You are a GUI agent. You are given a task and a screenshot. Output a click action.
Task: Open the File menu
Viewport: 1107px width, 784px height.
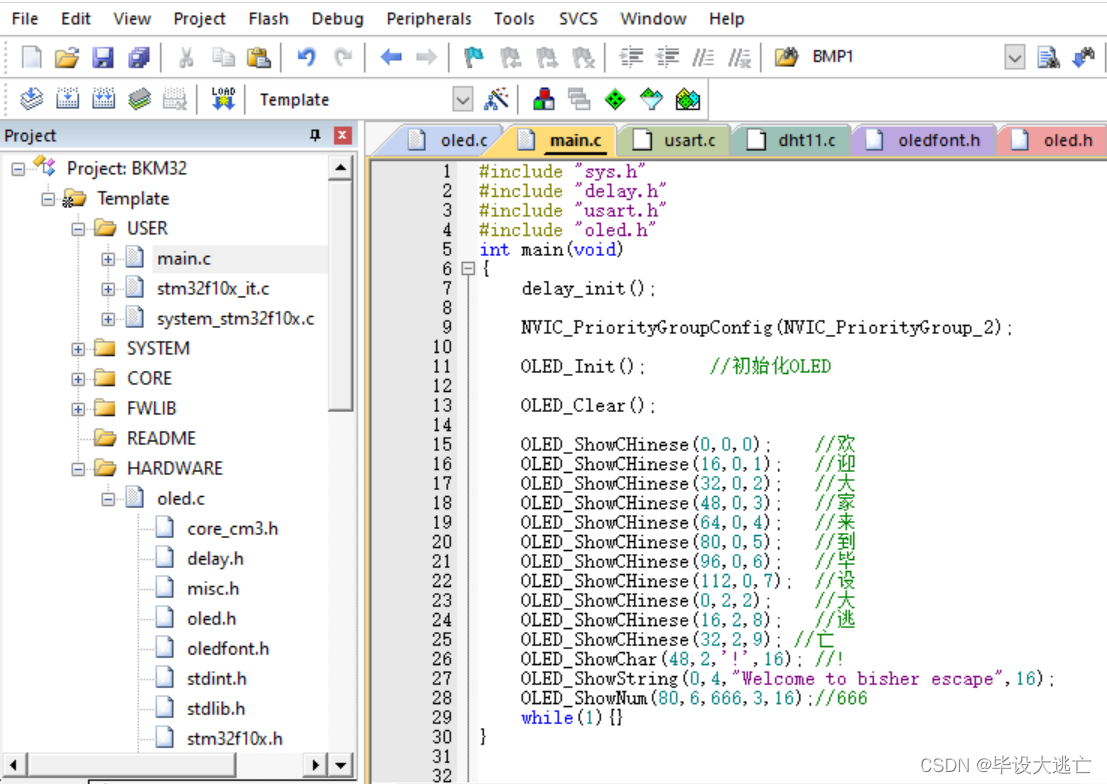coord(25,18)
